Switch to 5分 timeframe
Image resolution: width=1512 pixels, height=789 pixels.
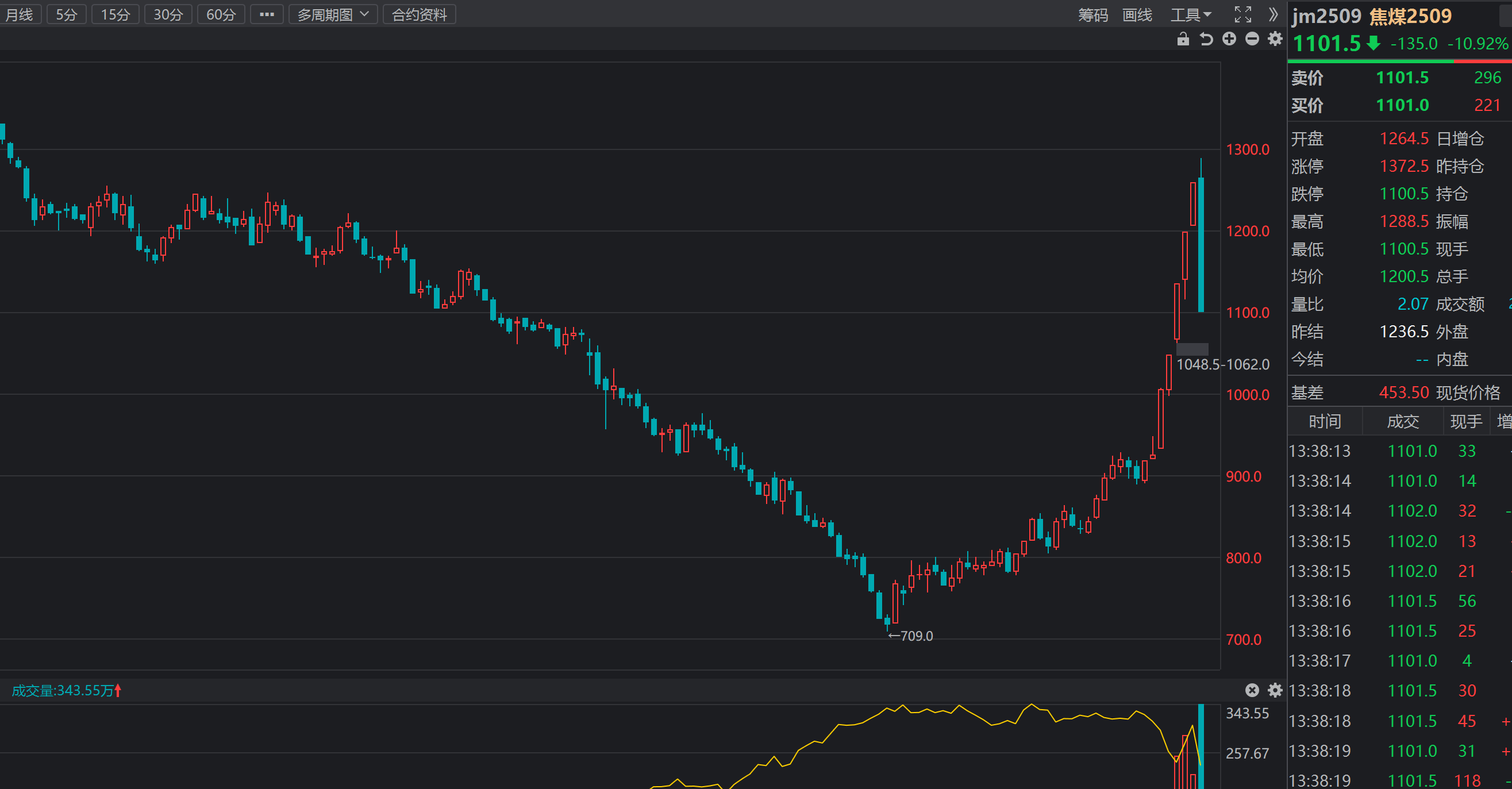(66, 15)
